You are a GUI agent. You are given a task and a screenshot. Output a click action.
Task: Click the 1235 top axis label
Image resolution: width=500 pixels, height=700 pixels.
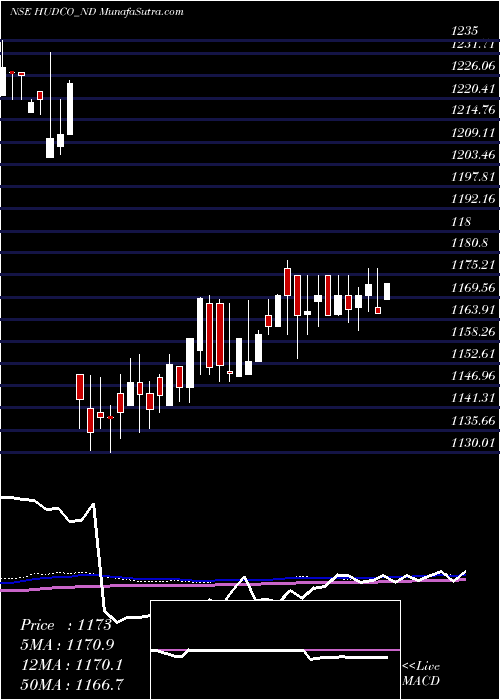[465, 31]
